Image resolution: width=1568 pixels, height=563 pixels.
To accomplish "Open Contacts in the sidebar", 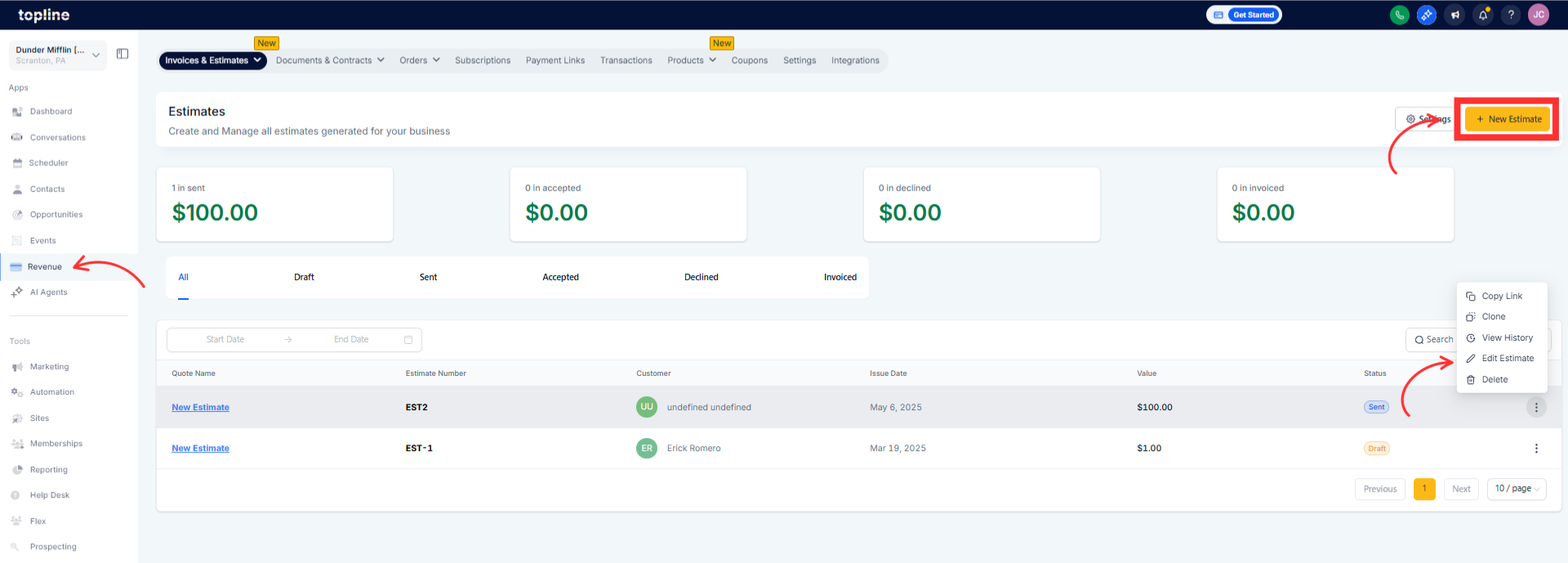I will [47, 189].
